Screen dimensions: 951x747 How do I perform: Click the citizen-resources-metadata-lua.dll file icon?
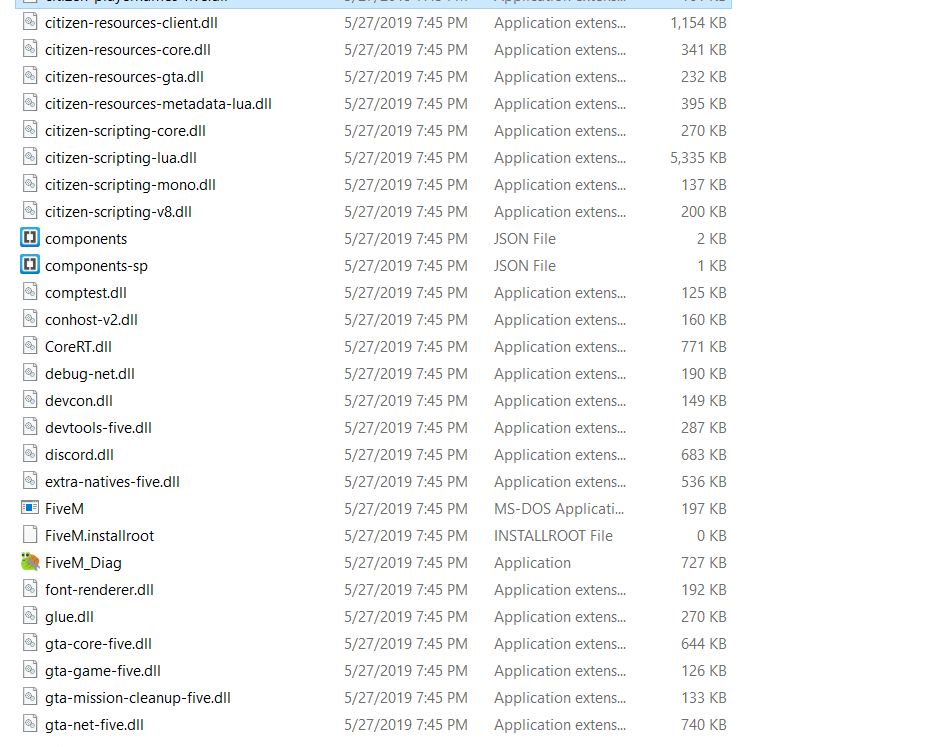tap(30, 103)
